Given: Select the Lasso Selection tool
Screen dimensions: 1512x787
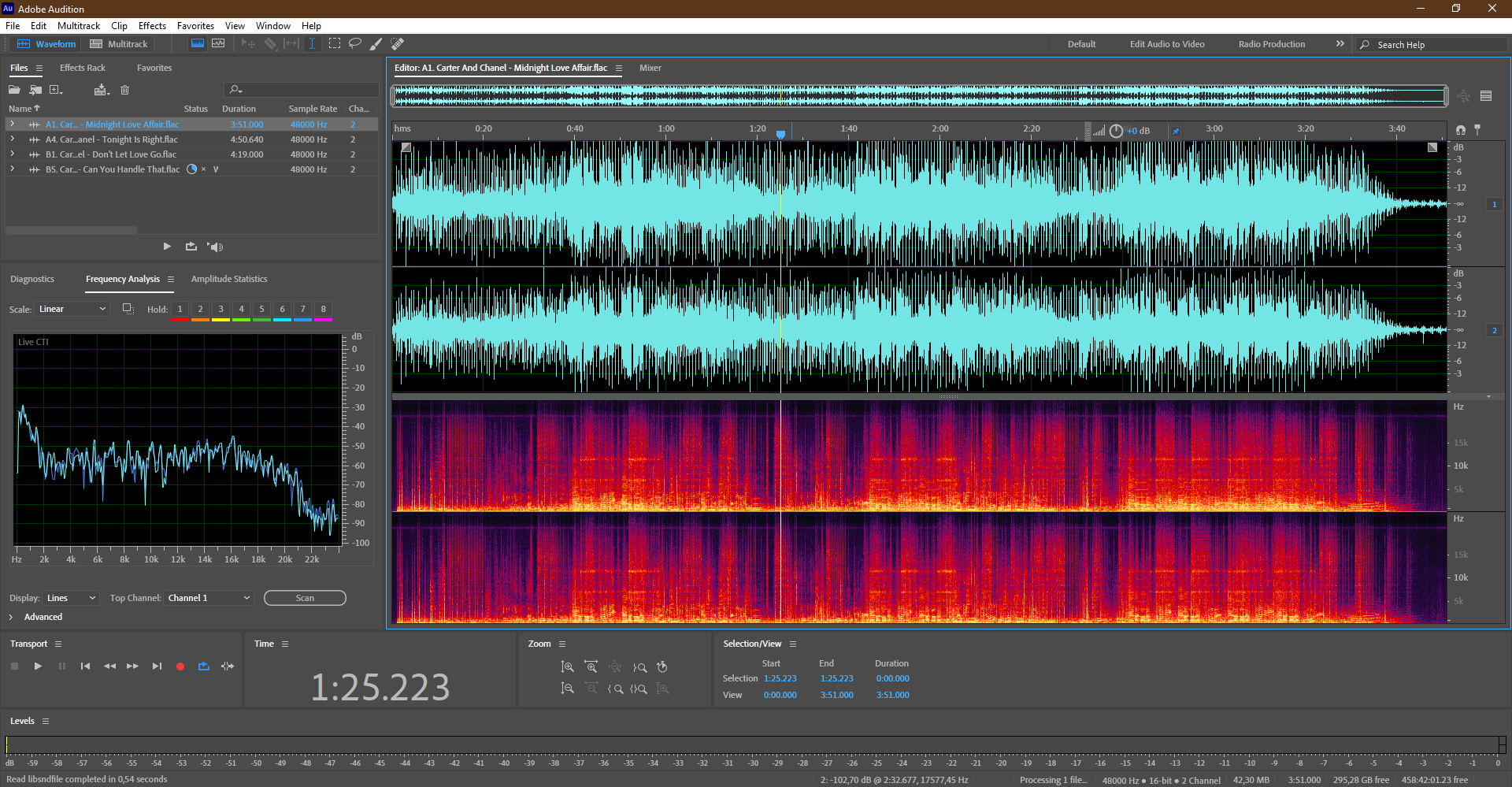Looking at the screenshot, I should (355, 44).
